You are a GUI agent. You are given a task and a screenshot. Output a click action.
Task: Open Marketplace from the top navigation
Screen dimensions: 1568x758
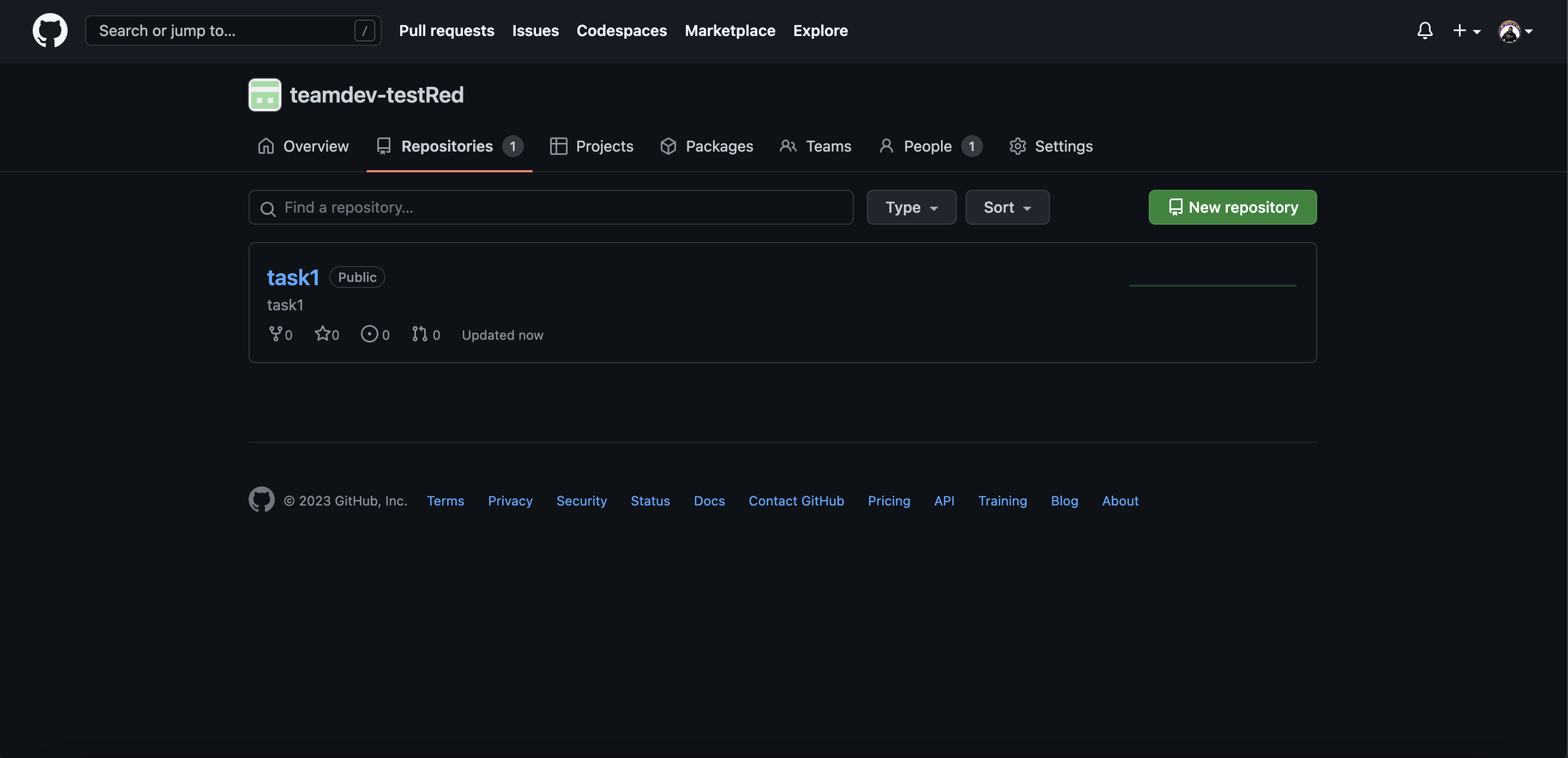tap(729, 31)
